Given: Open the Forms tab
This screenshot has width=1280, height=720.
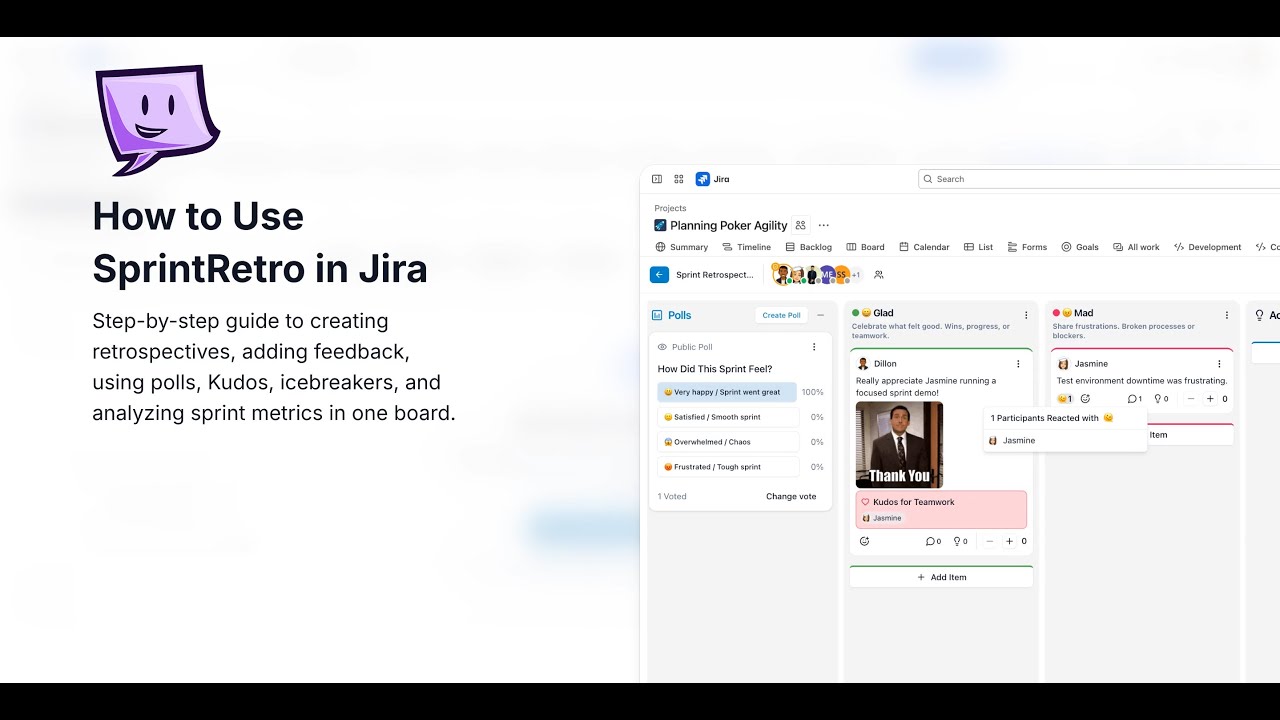Looking at the screenshot, I should coord(1028,247).
